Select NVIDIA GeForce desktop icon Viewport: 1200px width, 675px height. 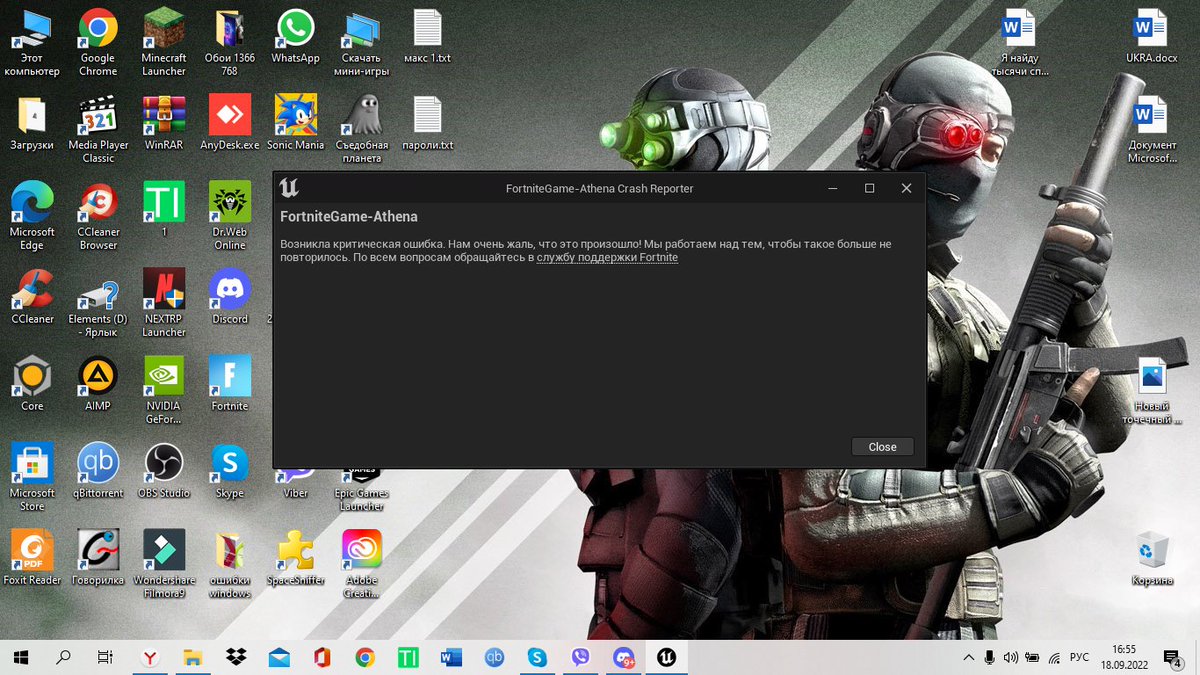click(x=164, y=390)
